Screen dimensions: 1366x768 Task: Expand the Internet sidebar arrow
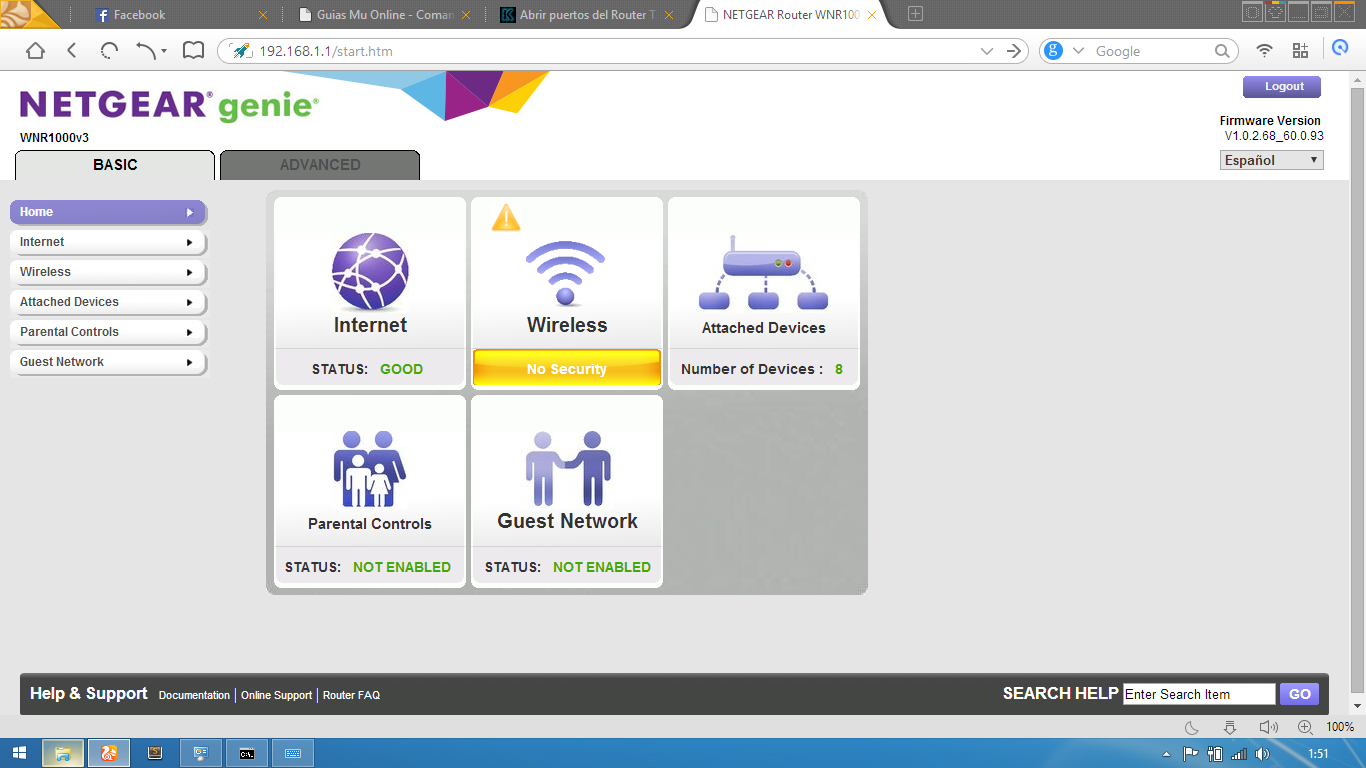190,242
